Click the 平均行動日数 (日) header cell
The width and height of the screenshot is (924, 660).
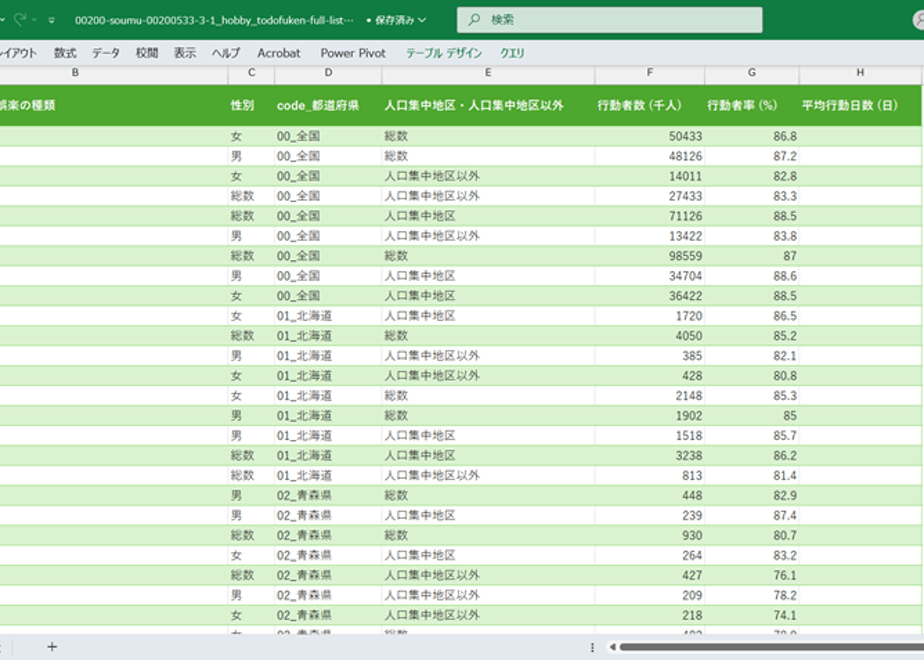pyautogui.click(x=860, y=105)
